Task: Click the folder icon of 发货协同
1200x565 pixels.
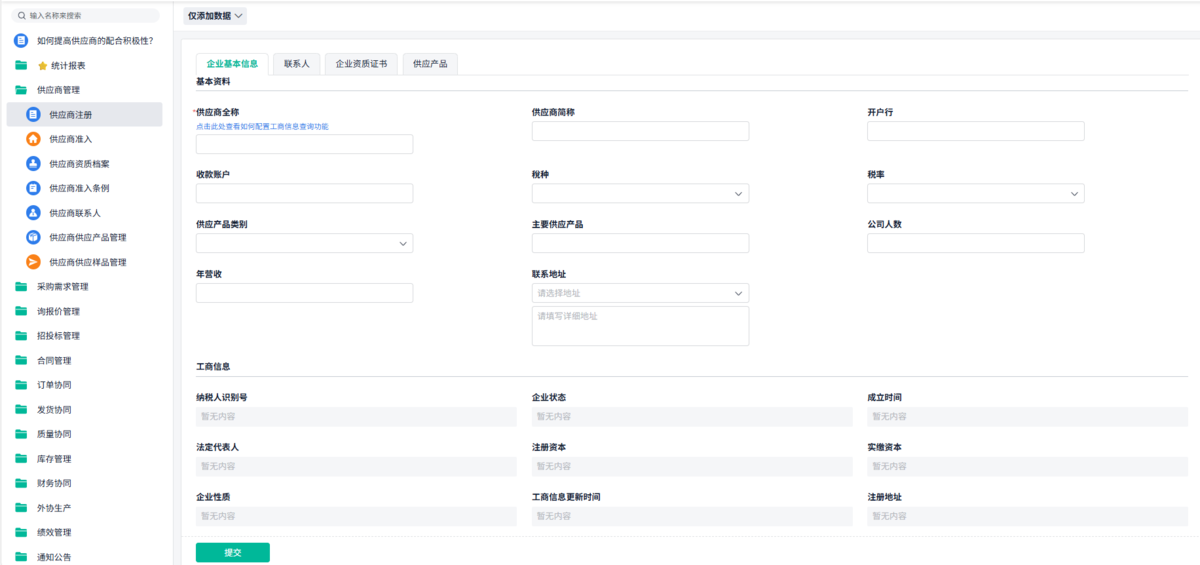Action: pyautogui.click(x=21, y=410)
